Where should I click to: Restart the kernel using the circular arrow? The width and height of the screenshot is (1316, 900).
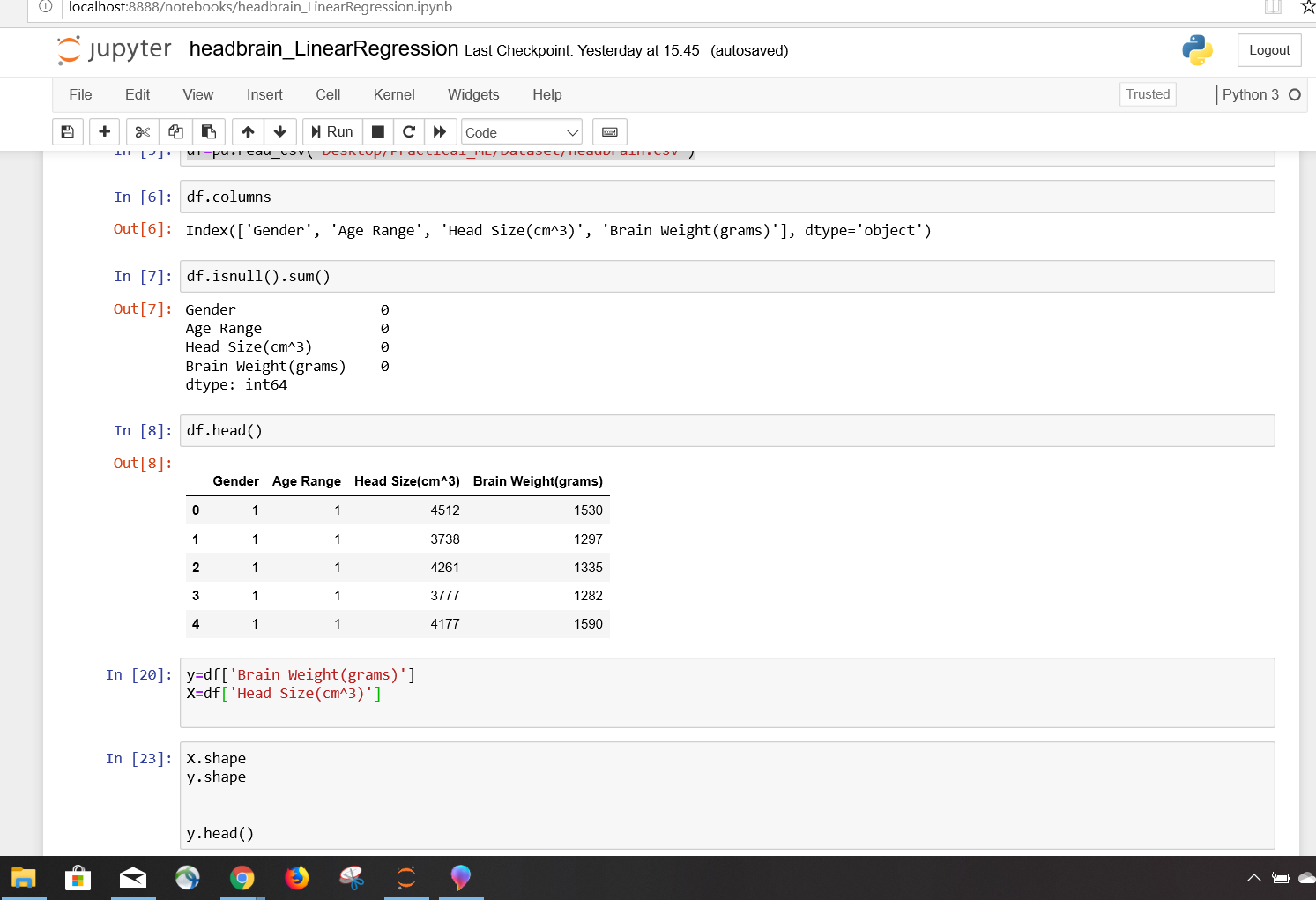coord(409,132)
